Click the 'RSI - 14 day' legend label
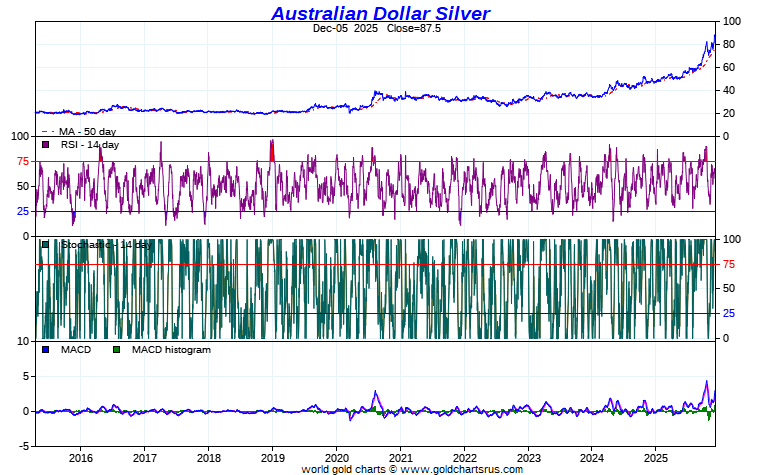 [x=90, y=144]
